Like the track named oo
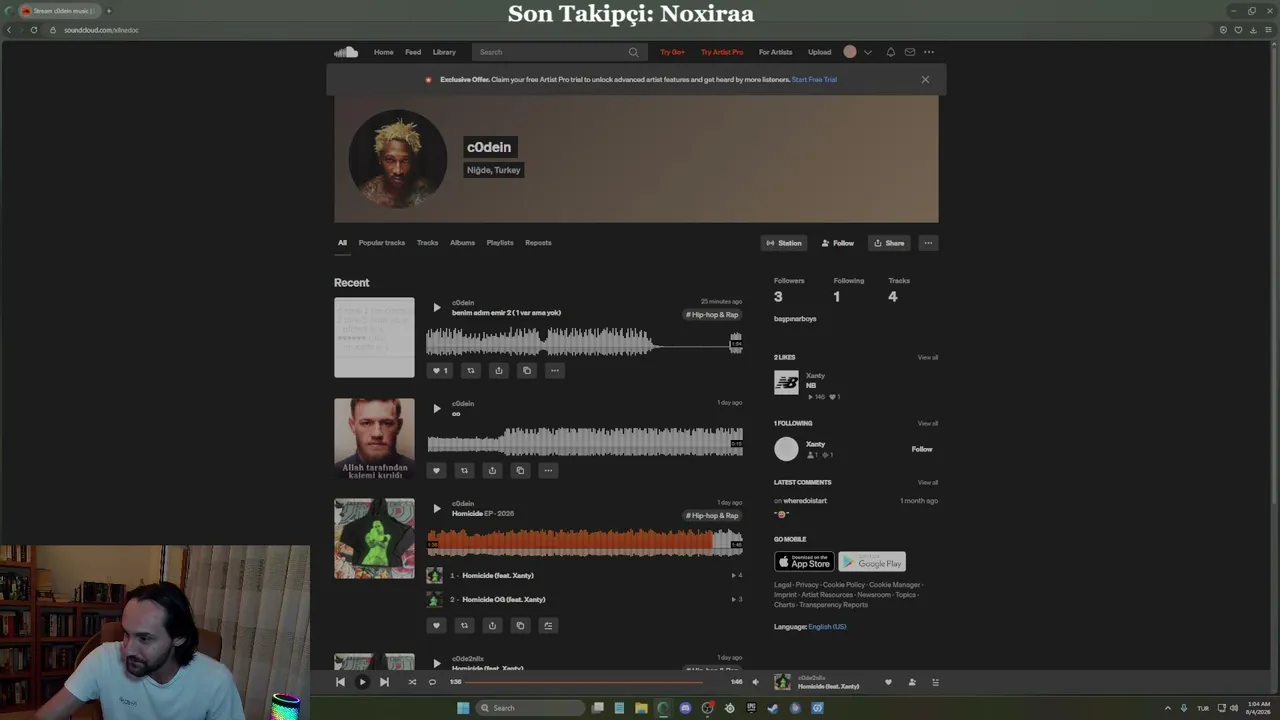Screen dimensions: 1280x720 click(x=436, y=470)
